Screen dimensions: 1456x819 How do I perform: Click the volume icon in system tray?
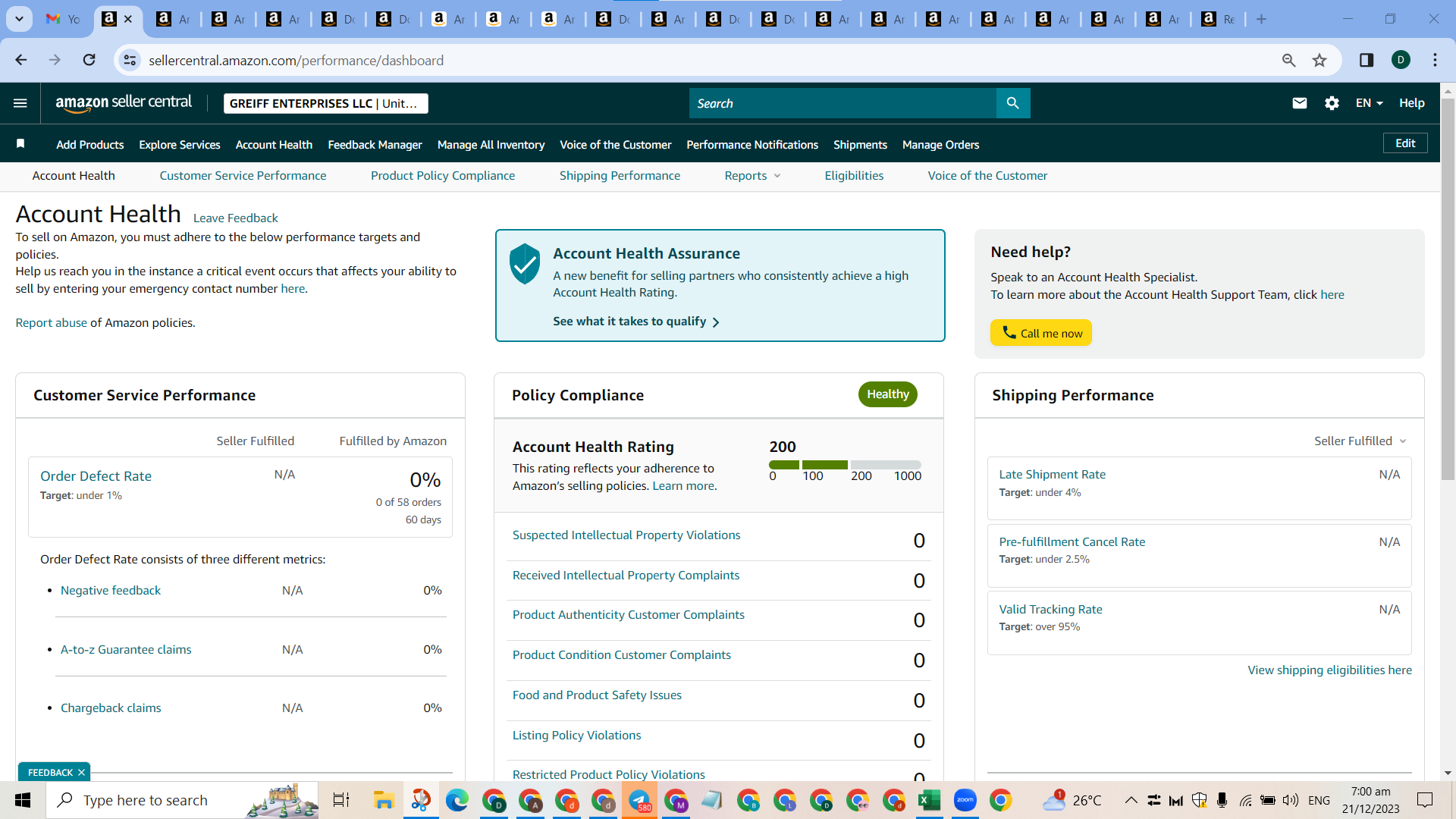[1290, 800]
